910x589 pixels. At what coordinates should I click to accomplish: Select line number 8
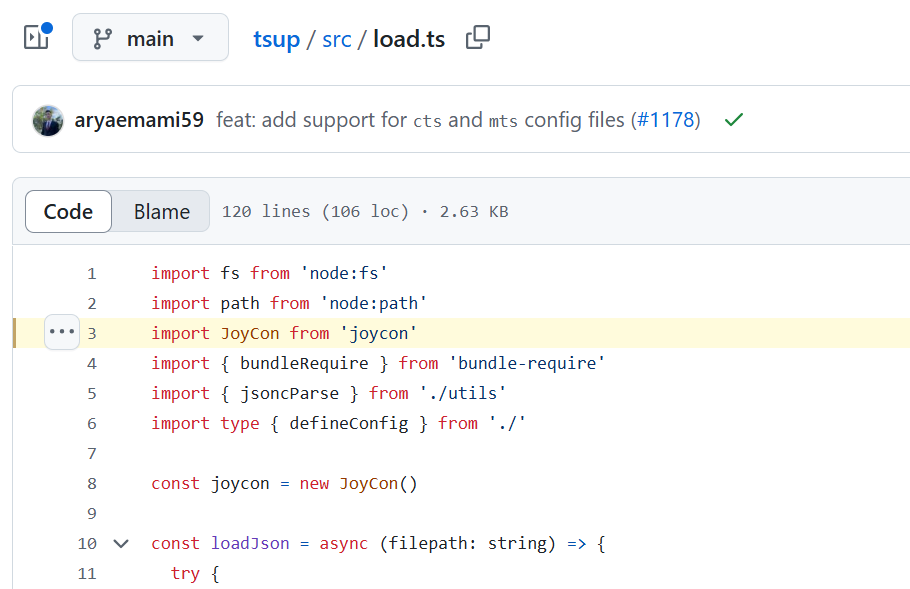coord(92,484)
